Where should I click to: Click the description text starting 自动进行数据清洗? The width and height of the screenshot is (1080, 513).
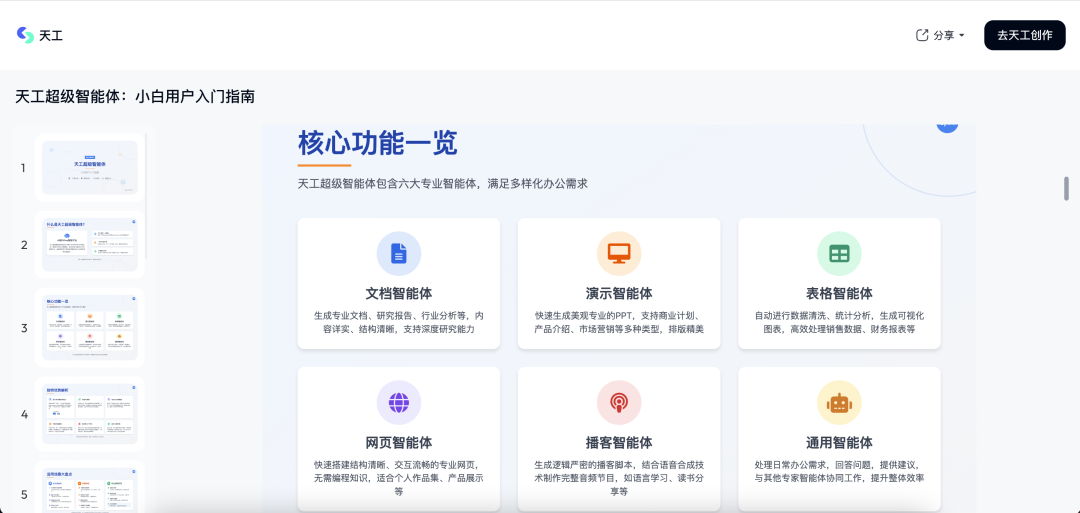pos(839,322)
